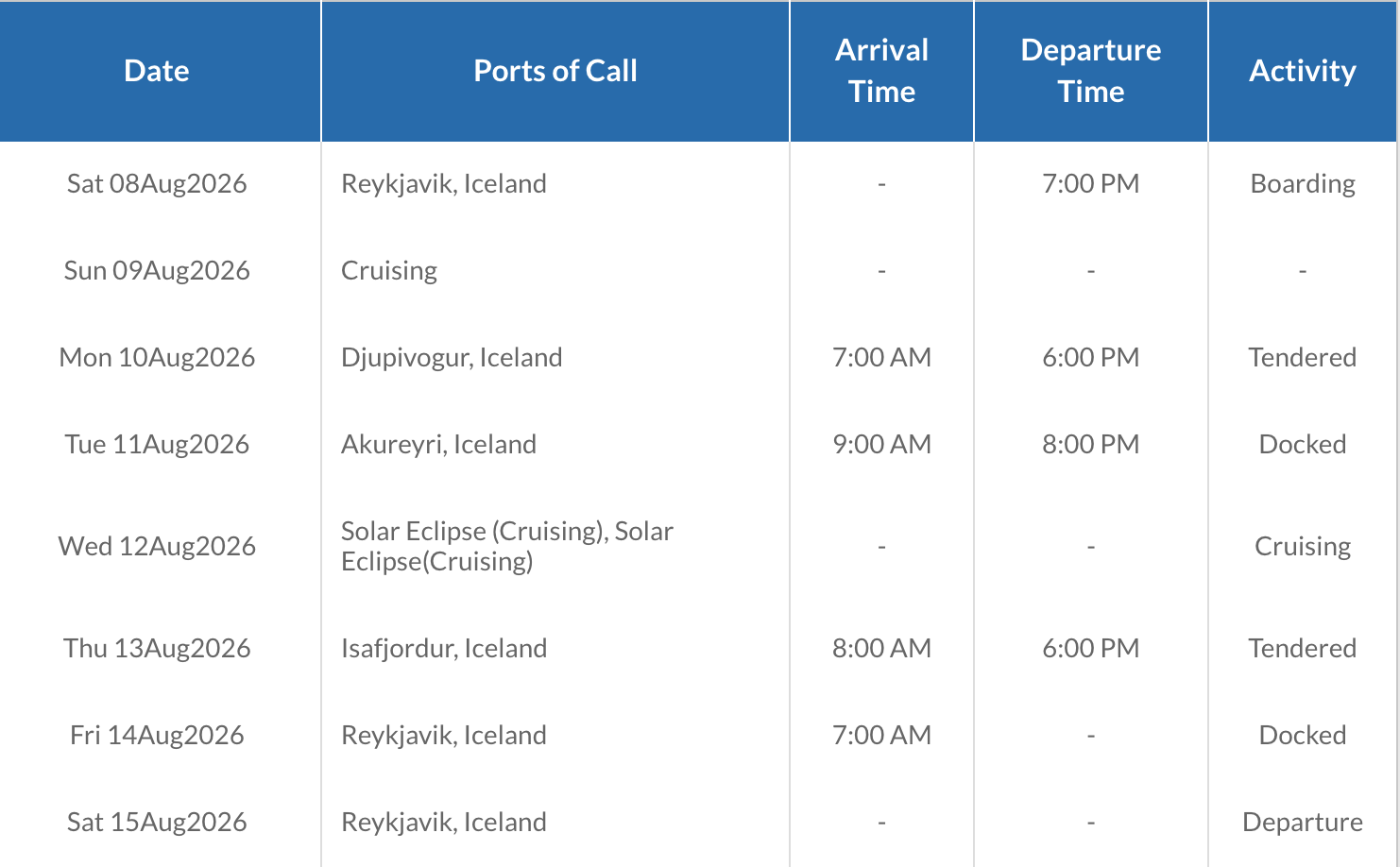Click Isafjordur, Iceland port entry
The width and height of the screenshot is (1400, 867).
[x=444, y=648]
